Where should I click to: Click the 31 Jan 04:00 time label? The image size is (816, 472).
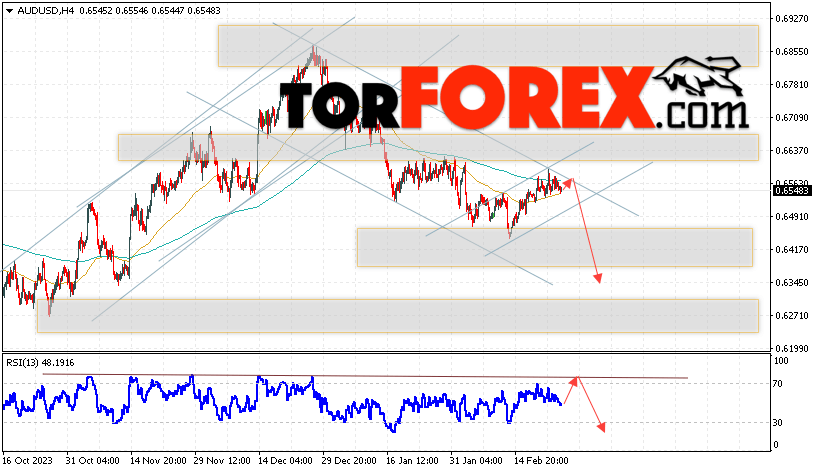[x=476, y=461]
